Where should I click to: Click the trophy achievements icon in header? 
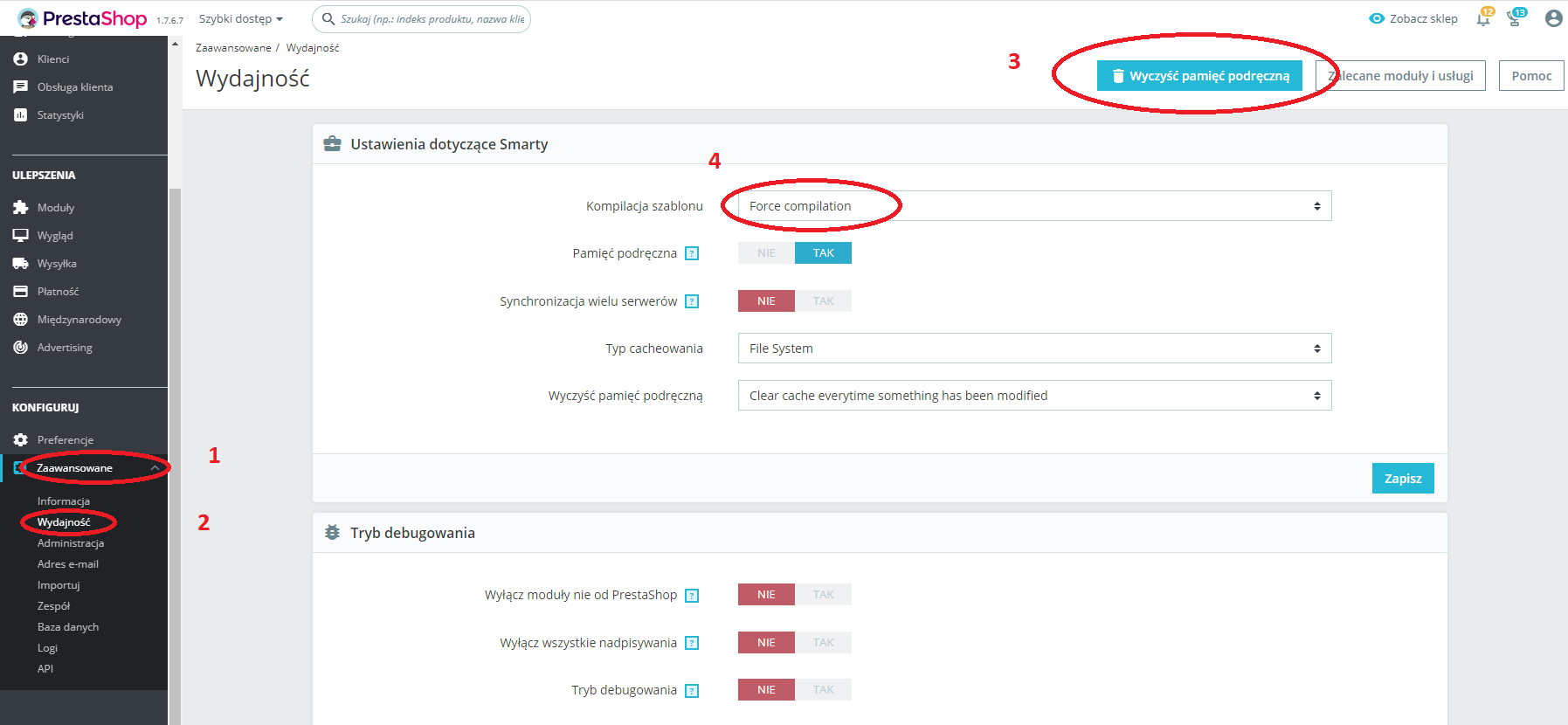tap(1515, 19)
